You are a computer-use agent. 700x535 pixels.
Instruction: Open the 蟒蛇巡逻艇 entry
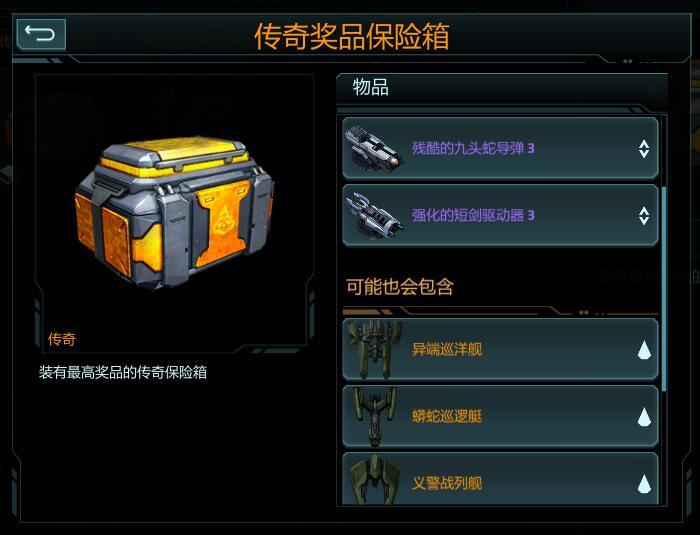500,416
